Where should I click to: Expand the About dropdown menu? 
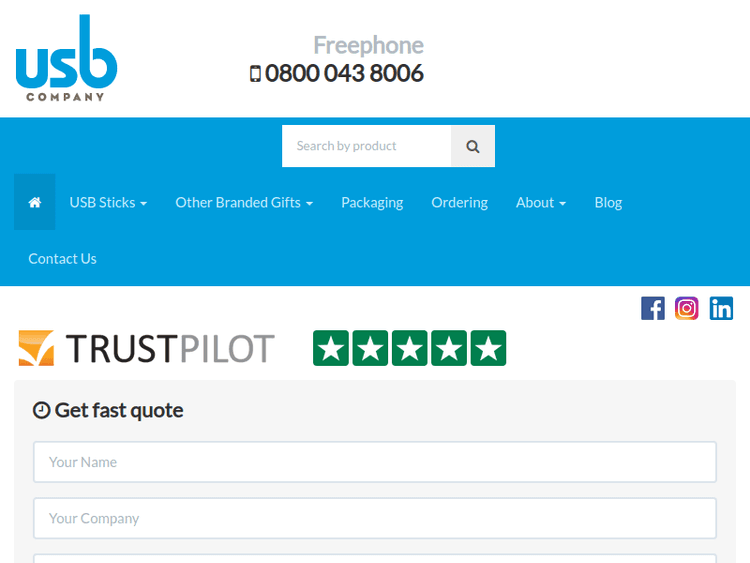pos(540,202)
